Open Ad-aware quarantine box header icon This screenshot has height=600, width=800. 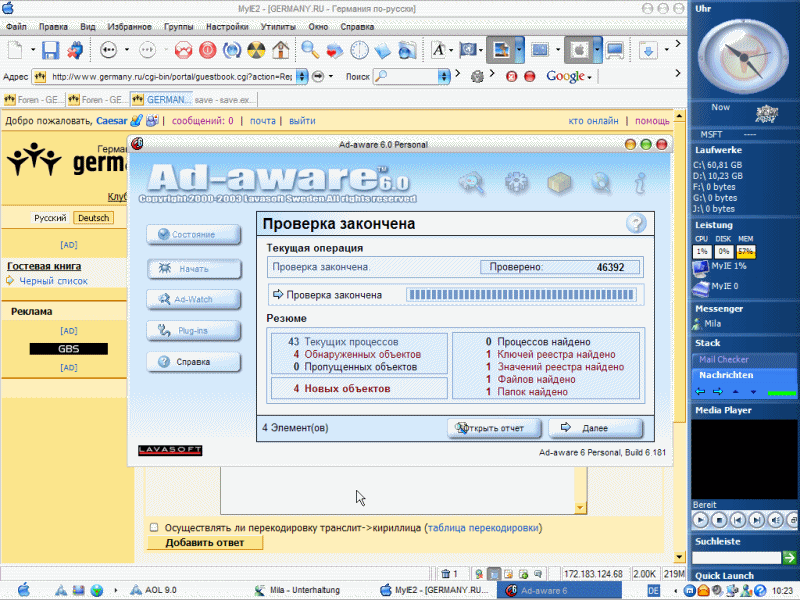[x=559, y=183]
